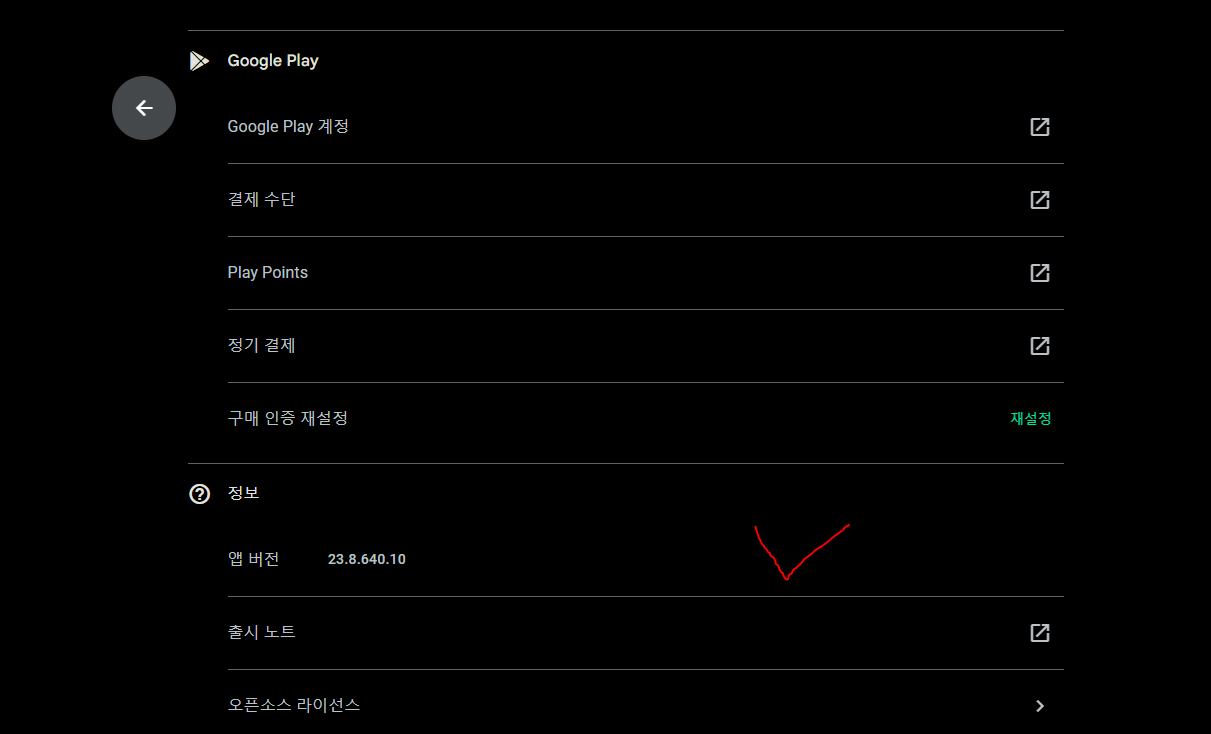This screenshot has height=734, width=1211.
Task: Select the 정기 결제 entry
Action: 646,346
